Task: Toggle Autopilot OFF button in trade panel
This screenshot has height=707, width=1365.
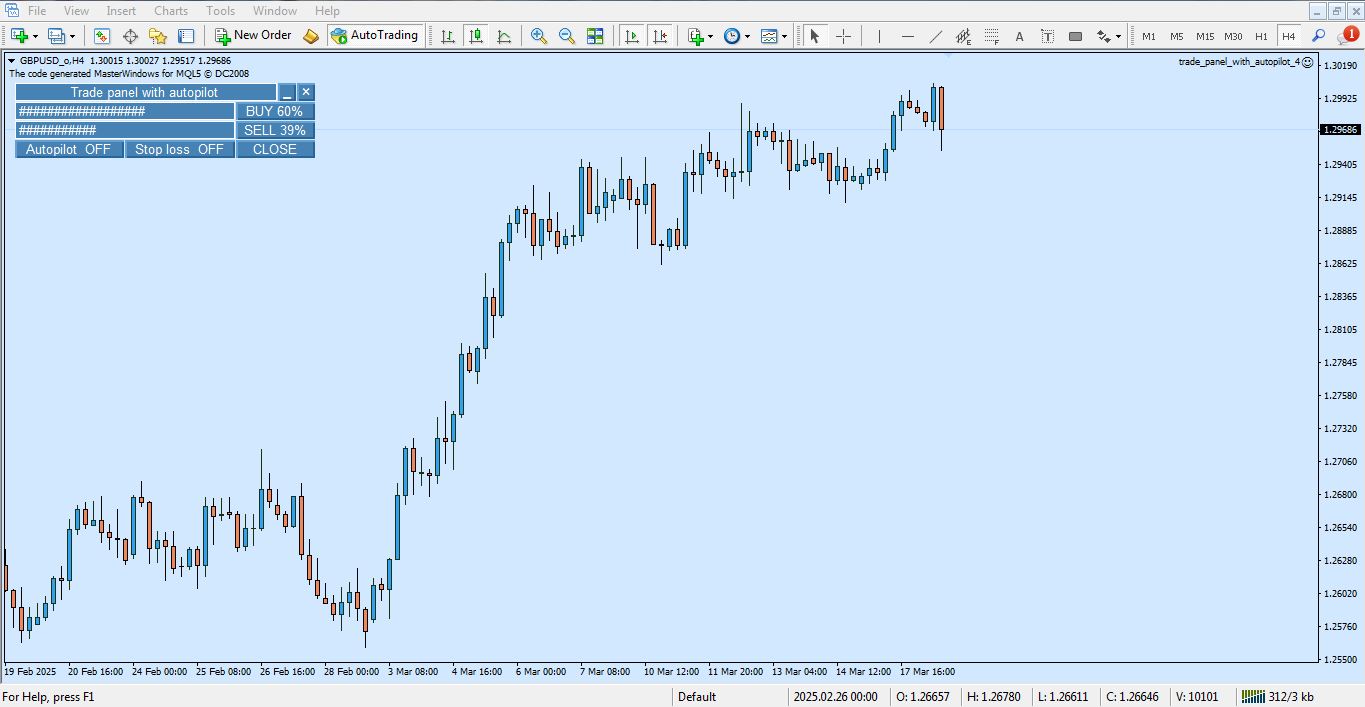Action: tap(68, 149)
